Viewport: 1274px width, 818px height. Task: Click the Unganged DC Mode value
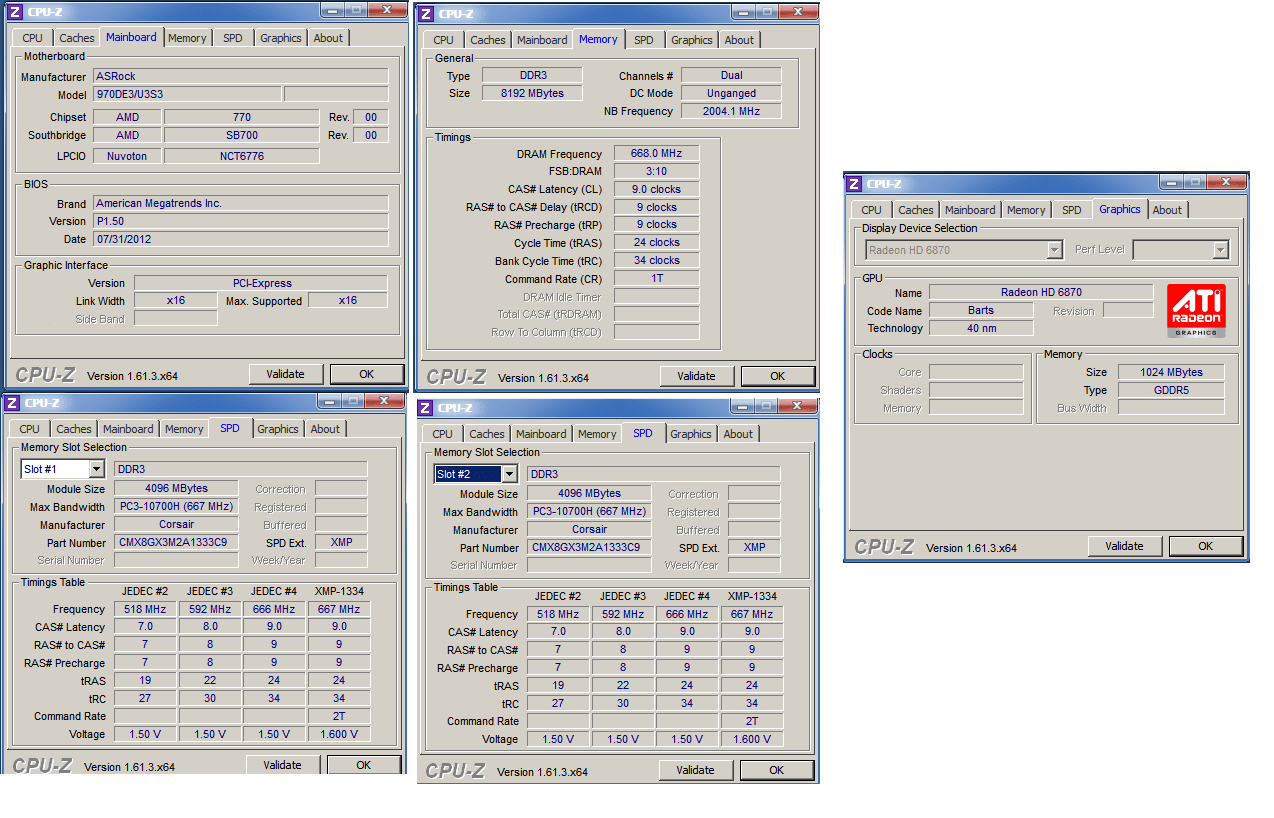(x=731, y=93)
